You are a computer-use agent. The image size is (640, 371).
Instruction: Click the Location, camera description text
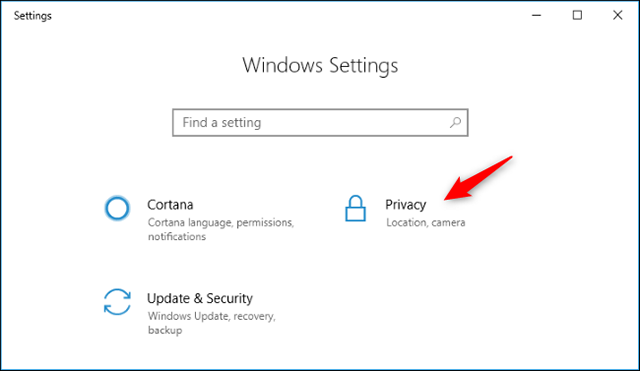click(x=426, y=222)
